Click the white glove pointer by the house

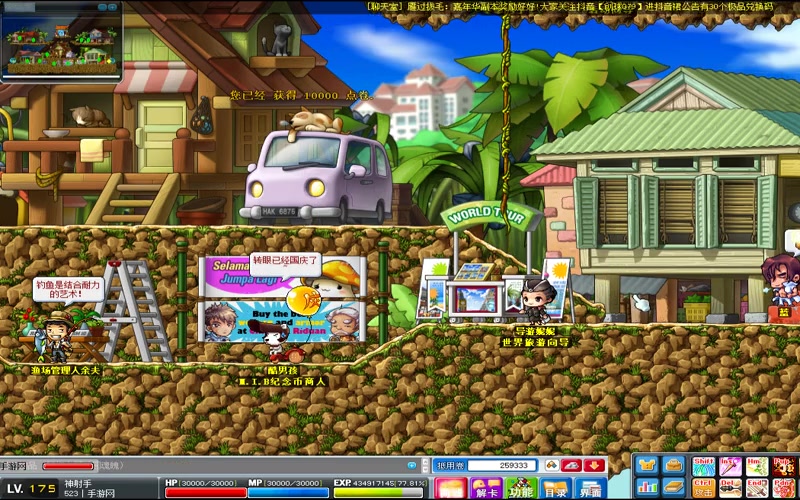coord(640,303)
